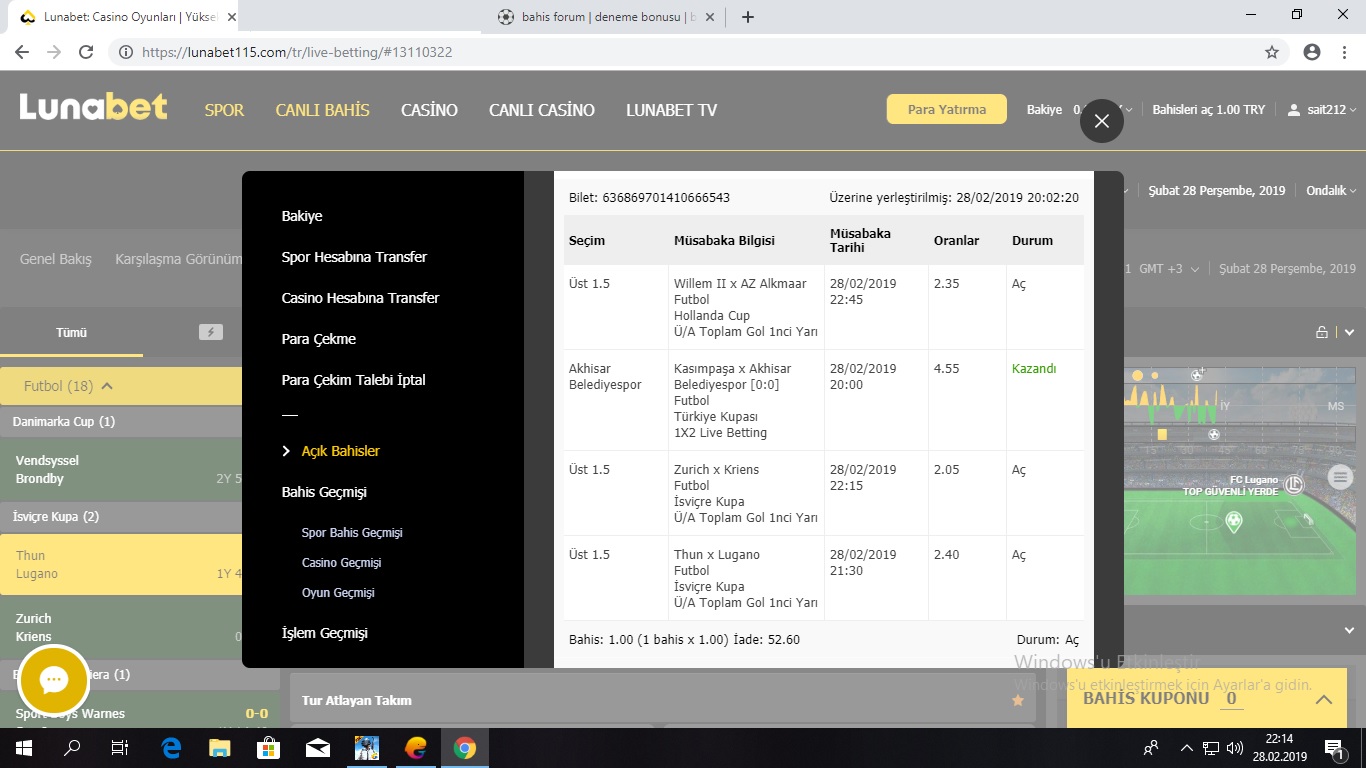This screenshot has width=1366, height=768.
Task: Open Bakiye in the account menu
Action: [x=302, y=216]
